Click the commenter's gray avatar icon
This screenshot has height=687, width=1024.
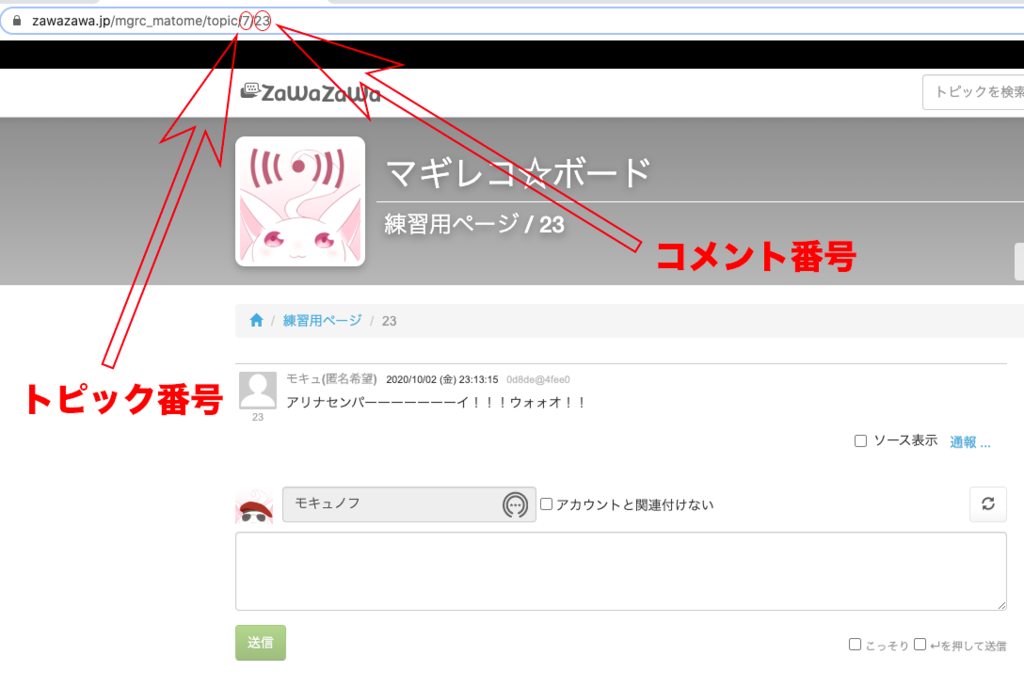pyautogui.click(x=258, y=390)
